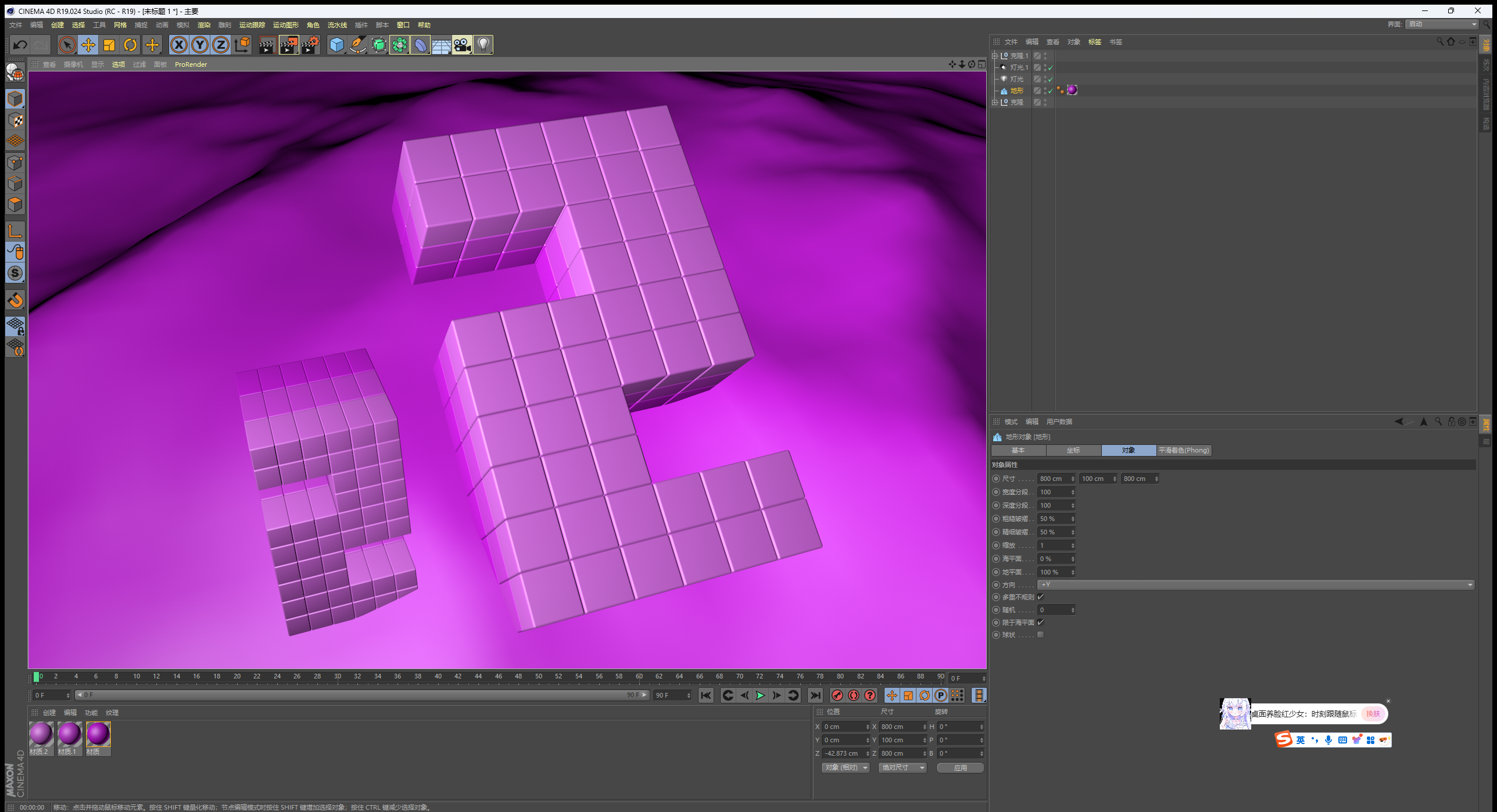The width and height of the screenshot is (1497, 812).
Task: Click Play Forwards green button
Action: pyautogui.click(x=760, y=695)
